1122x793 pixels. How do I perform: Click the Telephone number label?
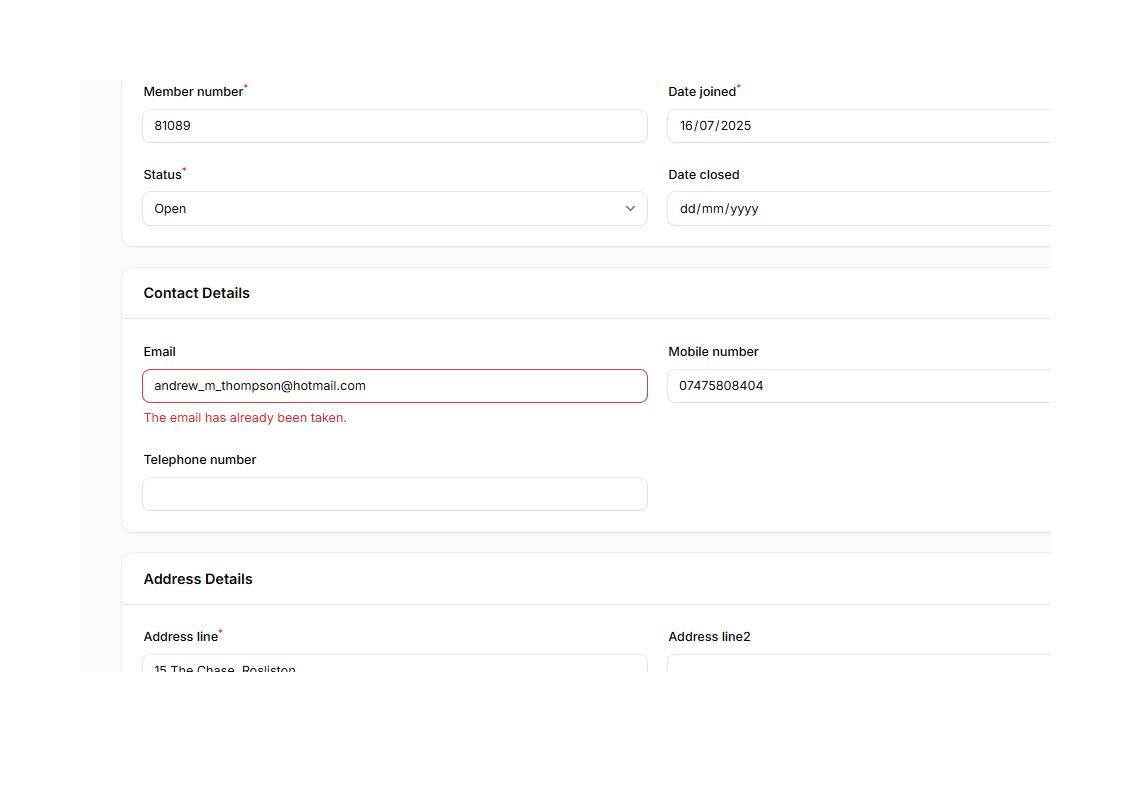200,460
